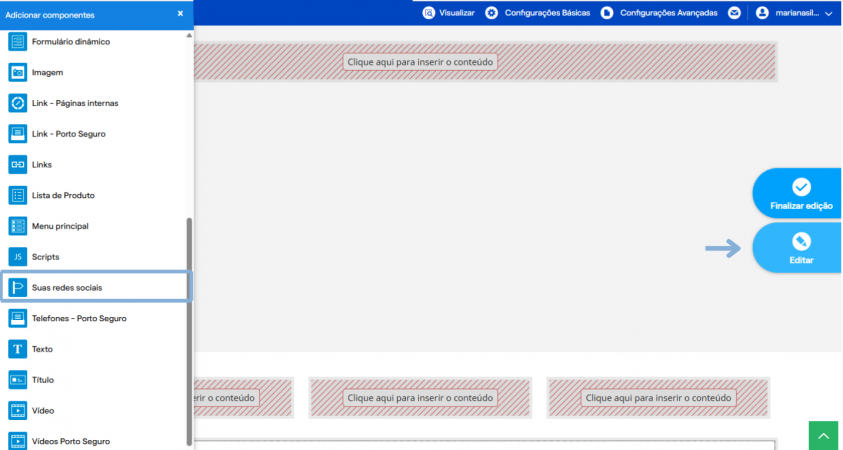Select the Texto label
Screen dimensions: 843x450
pyautogui.click(x=42, y=349)
